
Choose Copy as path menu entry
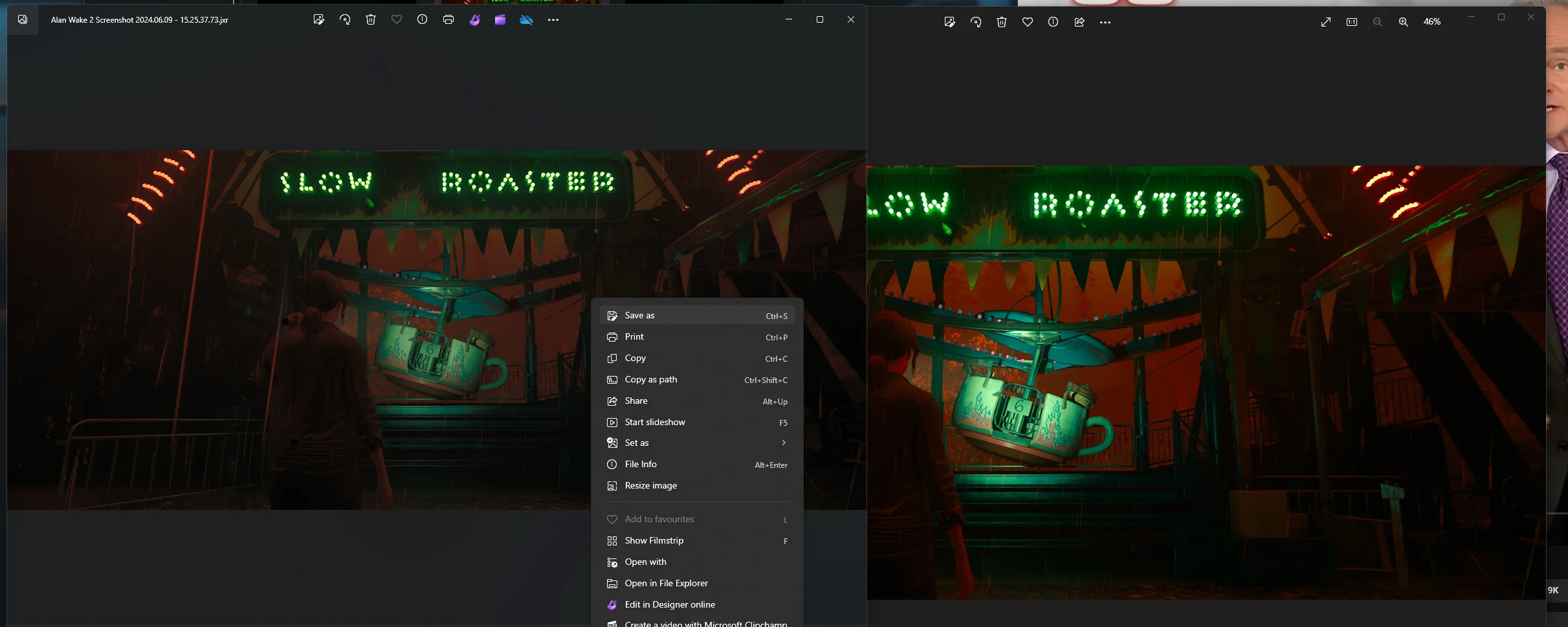pyautogui.click(x=697, y=379)
